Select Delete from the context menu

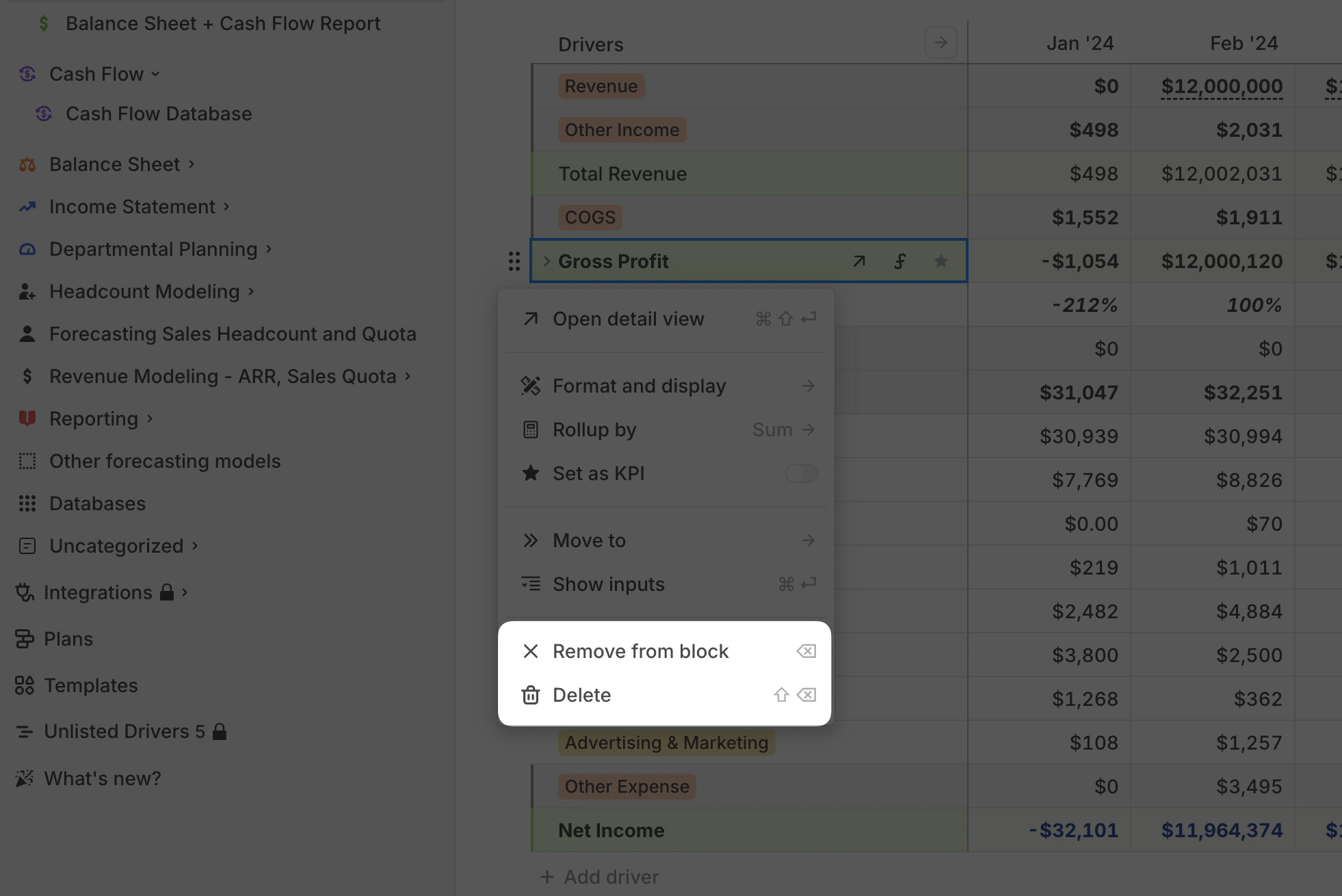click(581, 695)
